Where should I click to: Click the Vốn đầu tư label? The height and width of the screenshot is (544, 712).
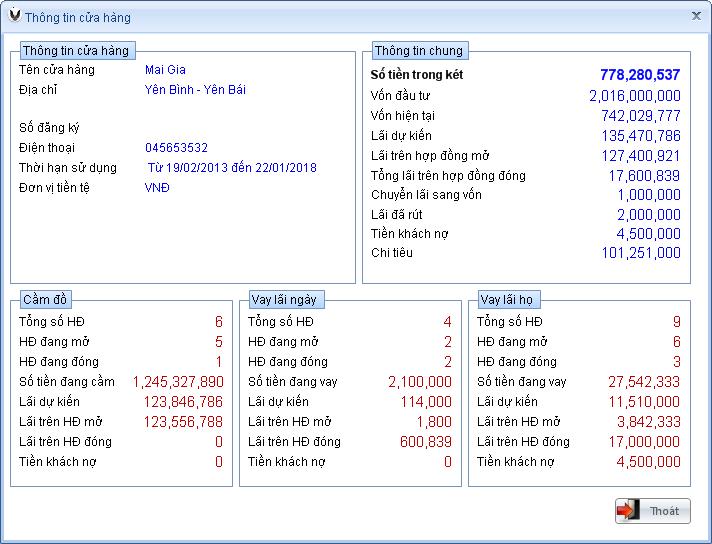click(400, 96)
